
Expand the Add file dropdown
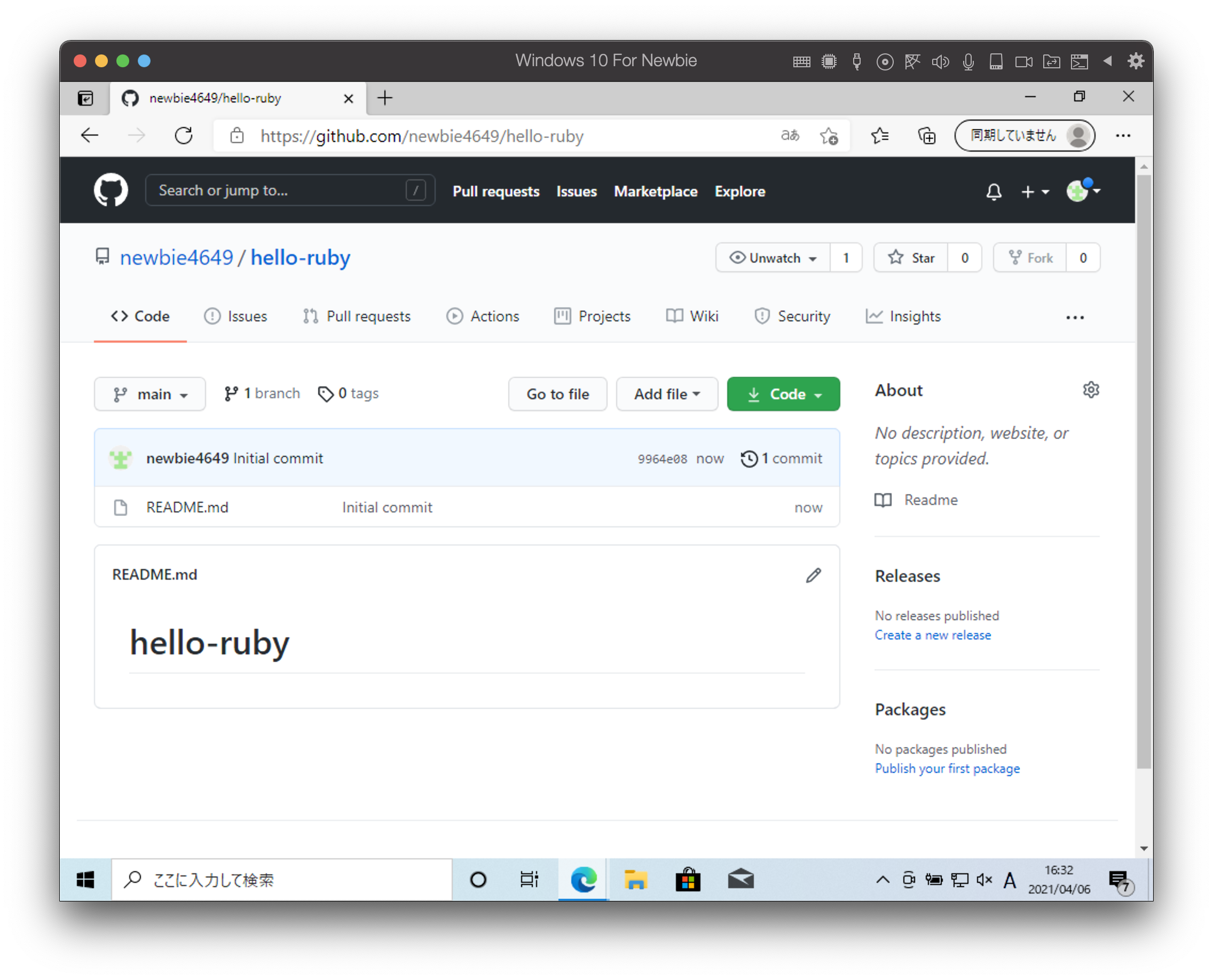[667, 394]
